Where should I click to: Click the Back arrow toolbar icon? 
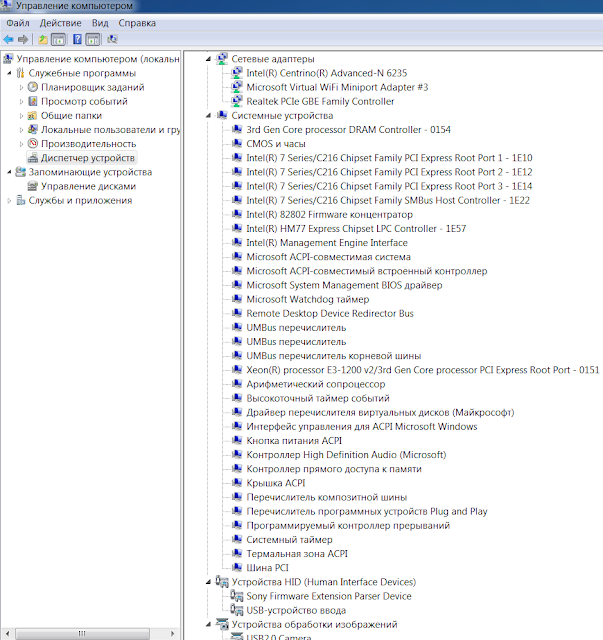click(x=8, y=40)
